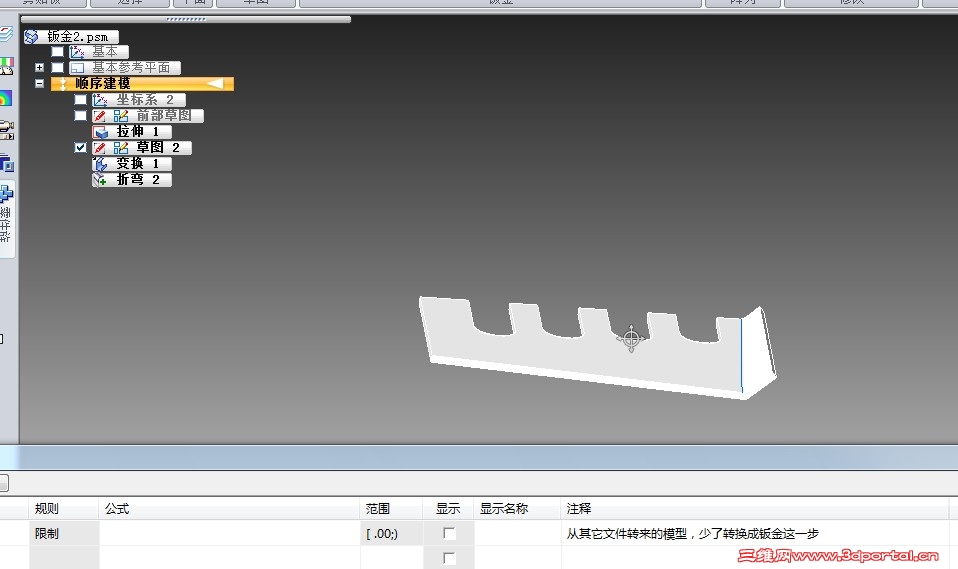958x569 pixels.
Task: Click the 显示 column header
Action: [x=448, y=508]
